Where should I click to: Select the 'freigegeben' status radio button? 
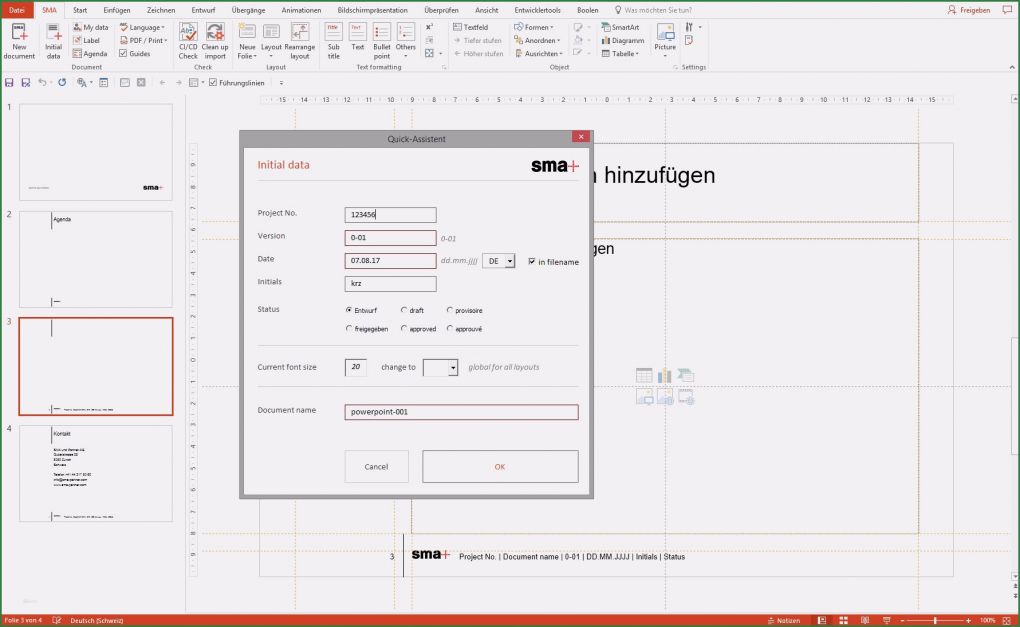(349, 328)
